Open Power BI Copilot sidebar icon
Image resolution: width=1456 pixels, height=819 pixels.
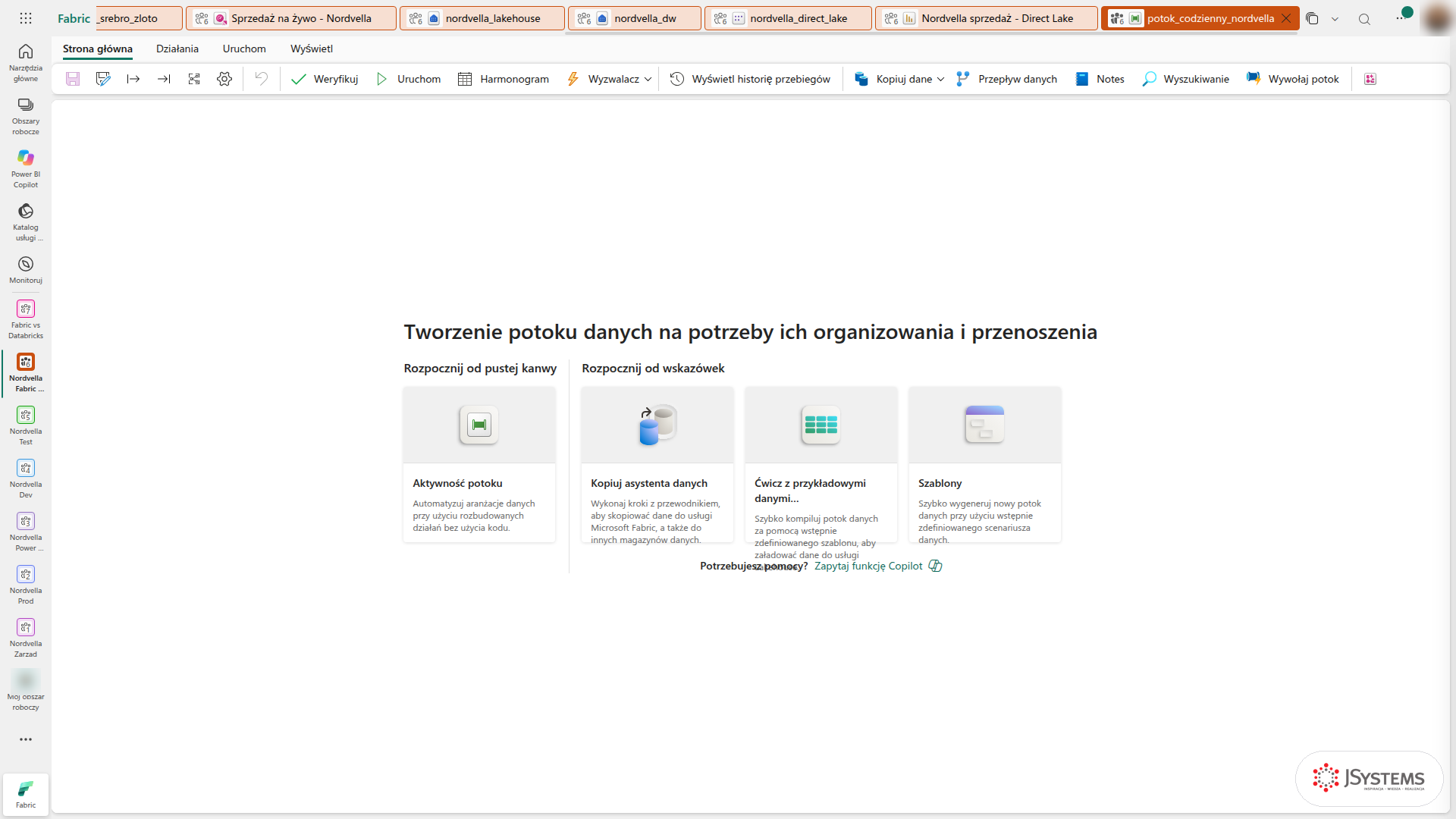pyautogui.click(x=26, y=168)
